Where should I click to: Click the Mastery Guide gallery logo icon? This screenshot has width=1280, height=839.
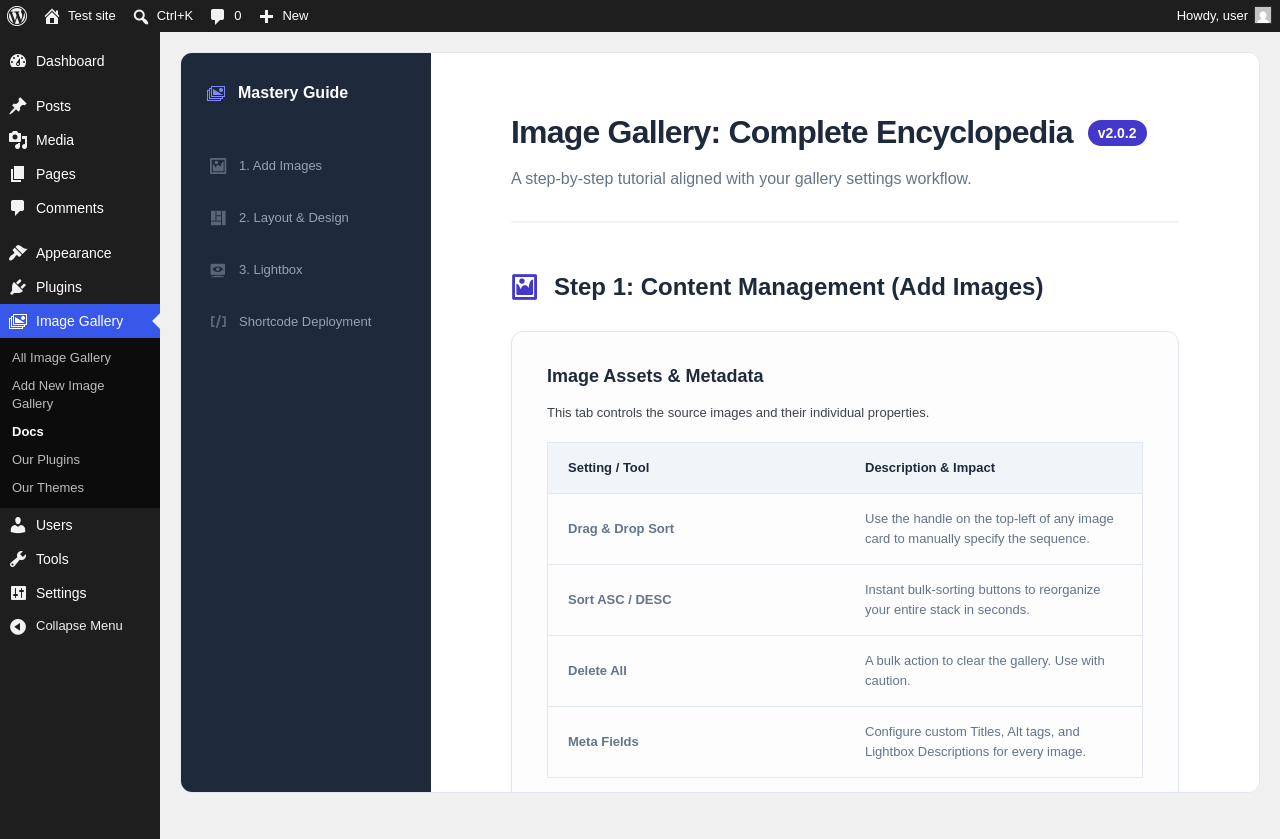click(x=216, y=93)
